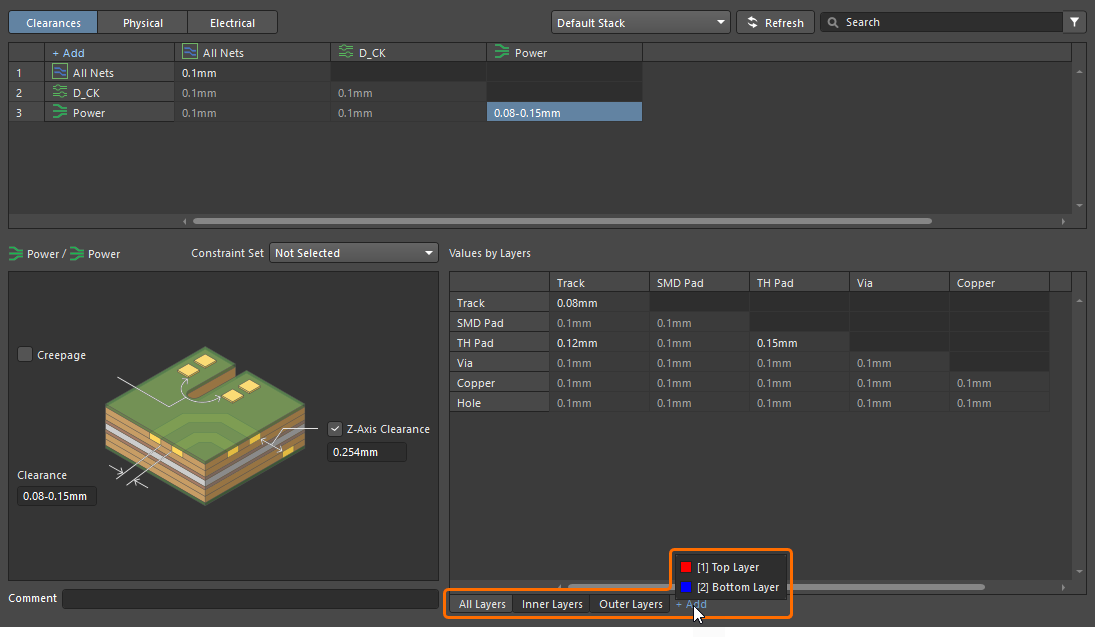Click the filter funnel icon beside Search
Image resolution: width=1095 pixels, height=637 pixels.
coord(1075,22)
